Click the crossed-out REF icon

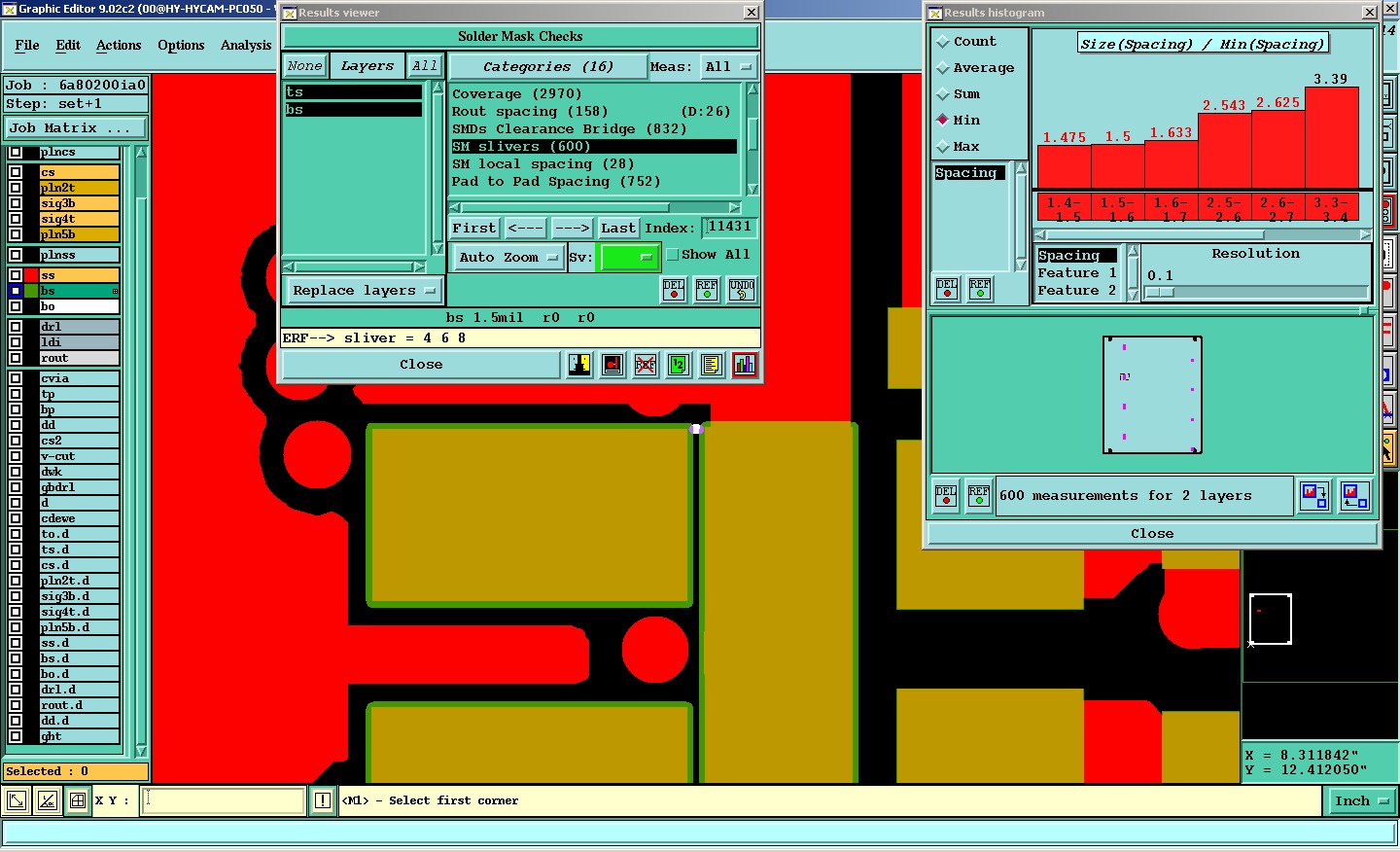(646, 365)
